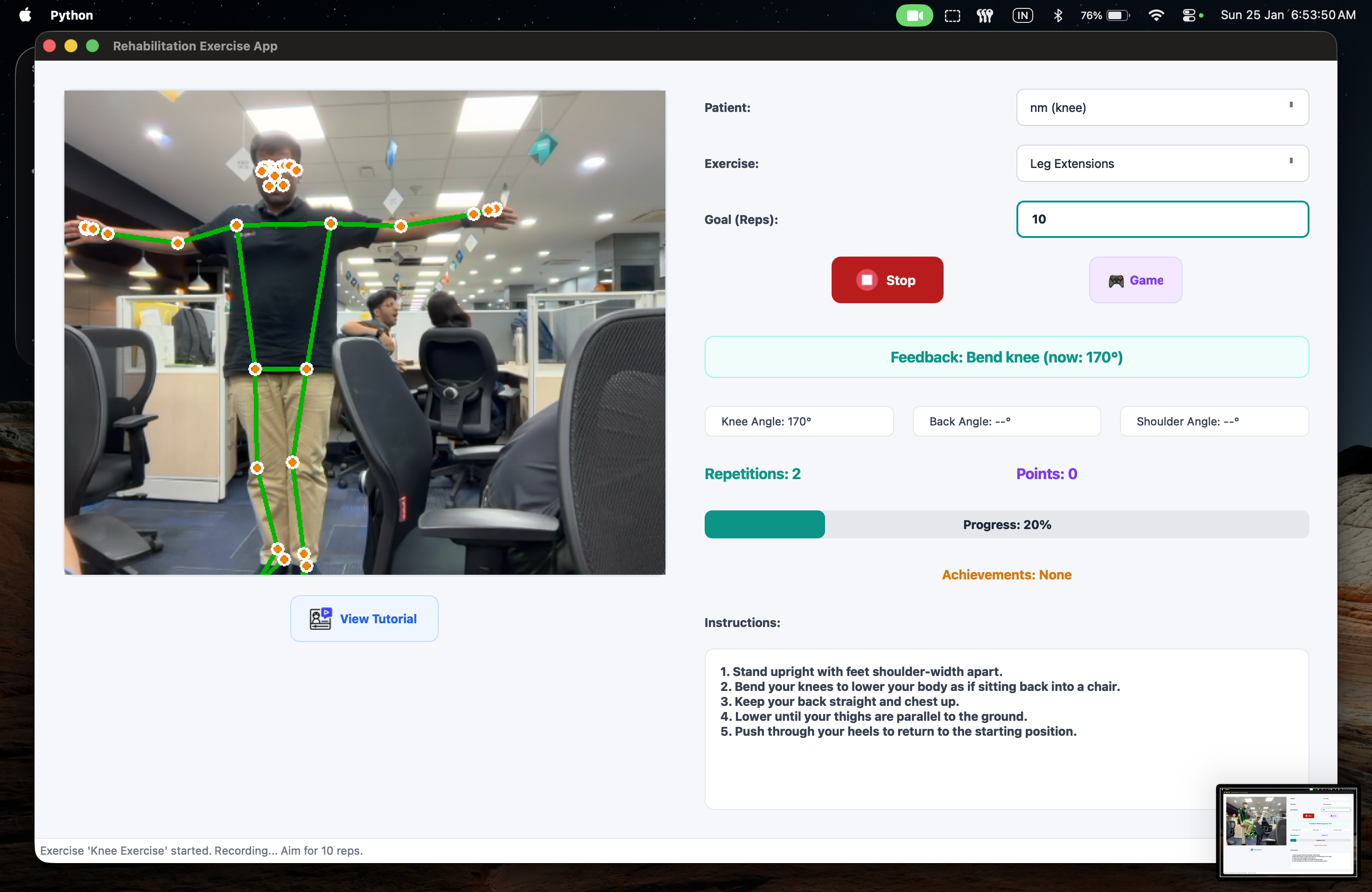Open the screenshot selection menu bar icon
This screenshot has width=1372, height=892.
click(x=952, y=15)
